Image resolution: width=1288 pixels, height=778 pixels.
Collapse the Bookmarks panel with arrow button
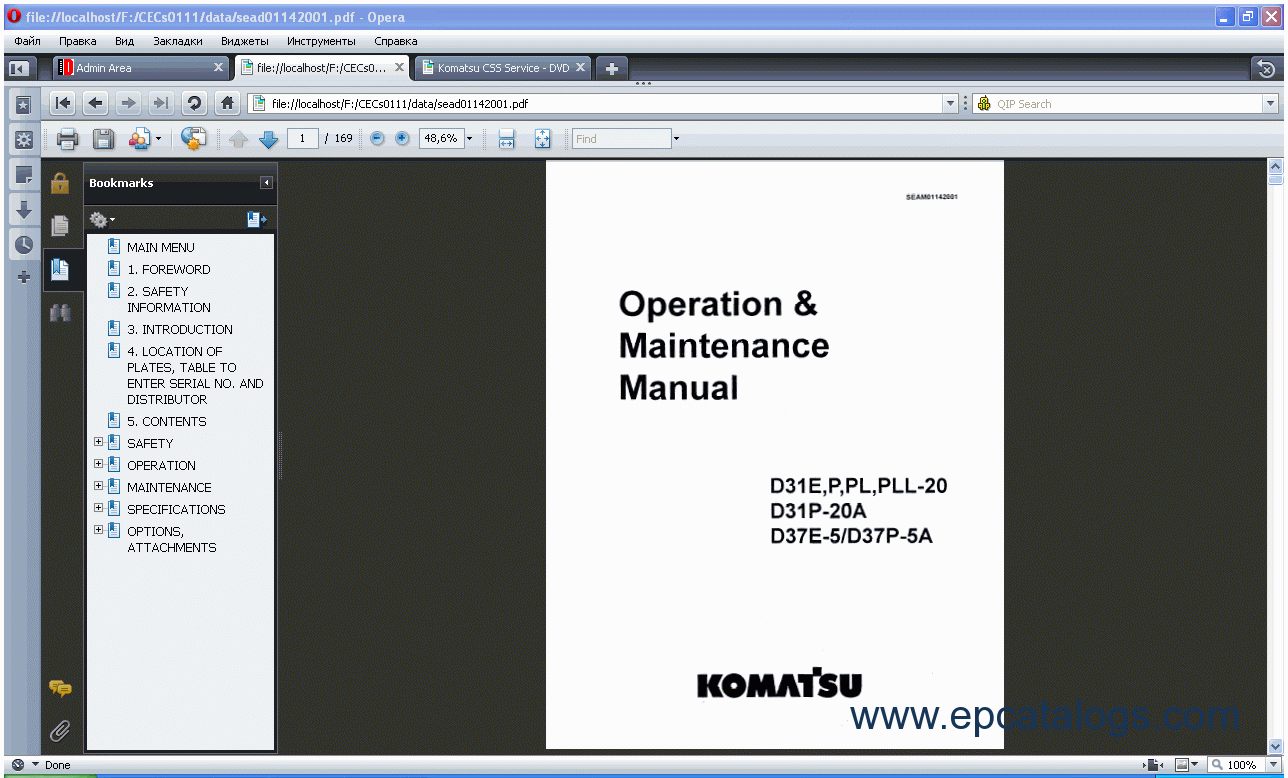click(266, 183)
